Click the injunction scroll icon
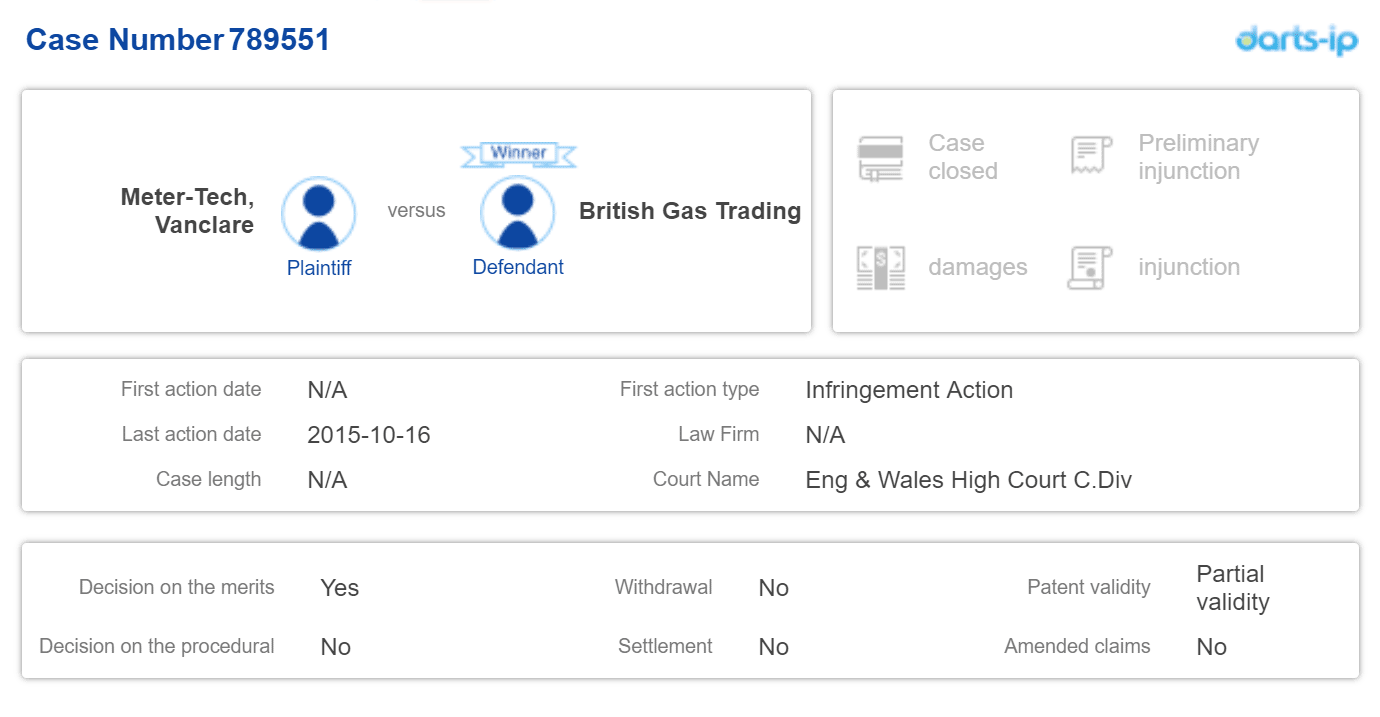Viewport: 1380px width, 717px height. click(x=1090, y=267)
